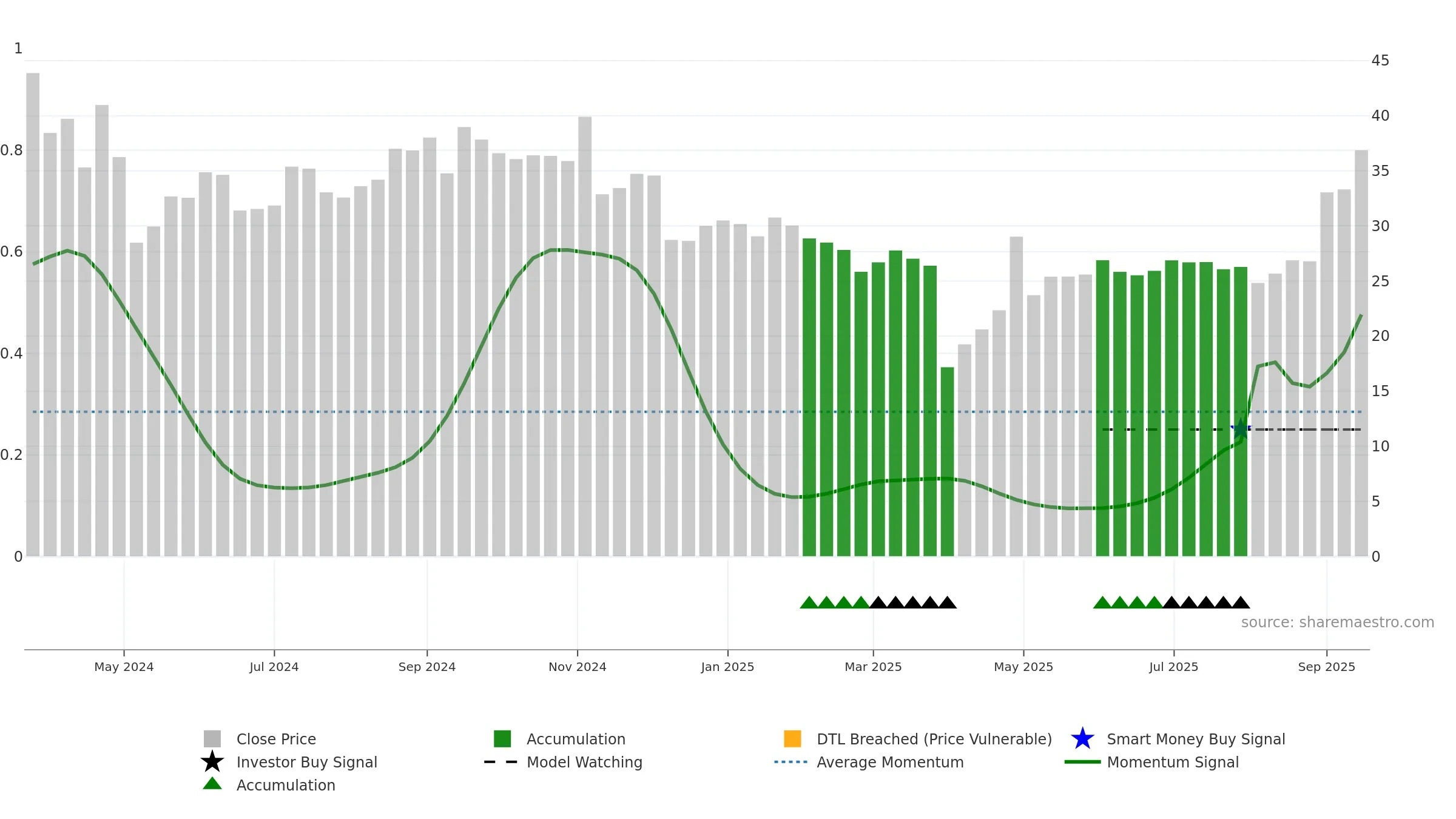Click the green Momentum Signal line icon
The image size is (1456, 819).
pyautogui.click(x=1082, y=762)
